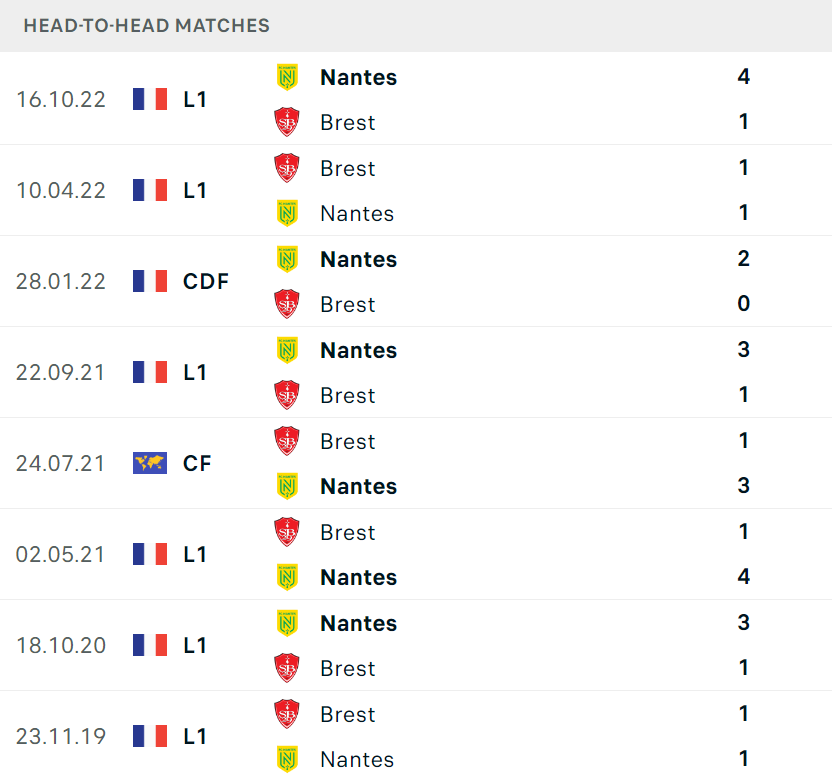This screenshot has width=832, height=777.
Task: Click the CDF competition label
Action: 206,281
